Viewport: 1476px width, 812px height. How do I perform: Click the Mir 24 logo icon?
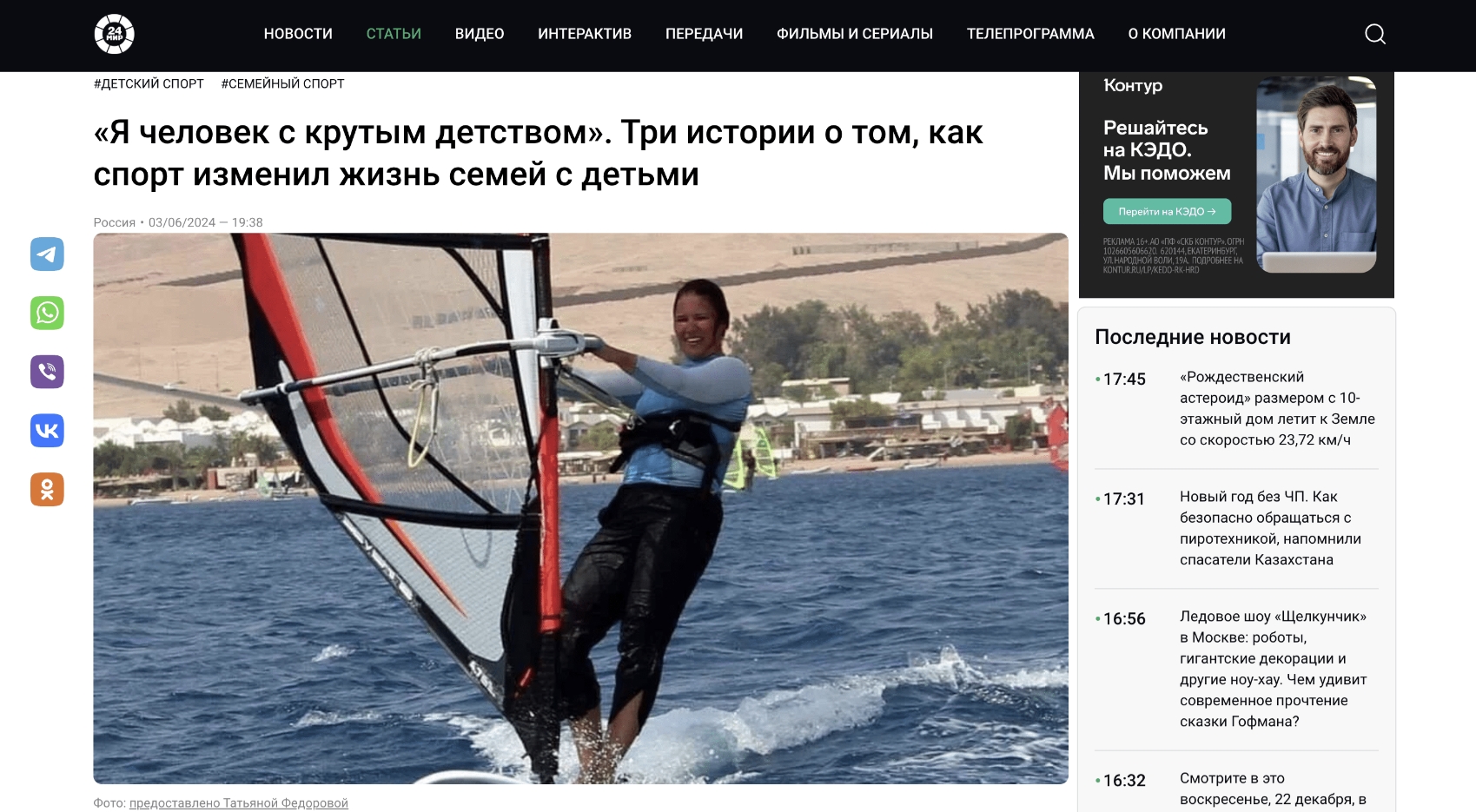(x=114, y=34)
